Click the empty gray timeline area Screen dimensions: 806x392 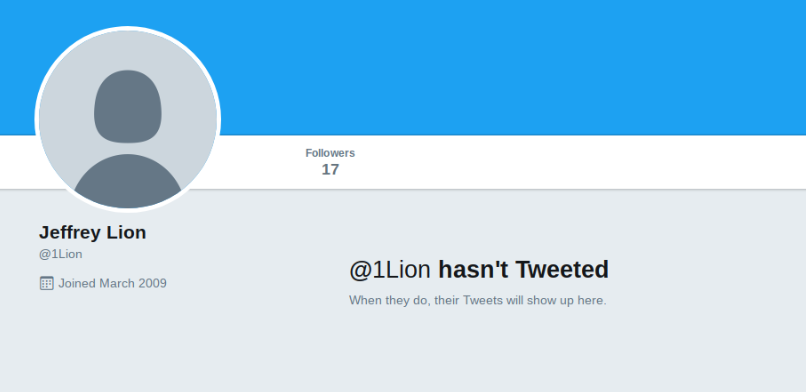(x=565, y=349)
